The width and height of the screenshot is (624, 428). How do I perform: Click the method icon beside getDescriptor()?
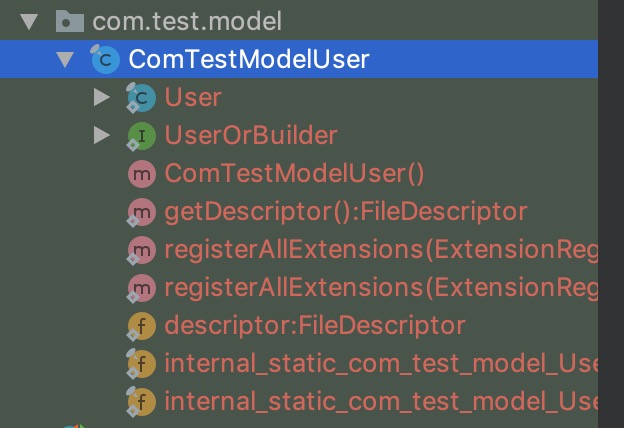coord(140,211)
